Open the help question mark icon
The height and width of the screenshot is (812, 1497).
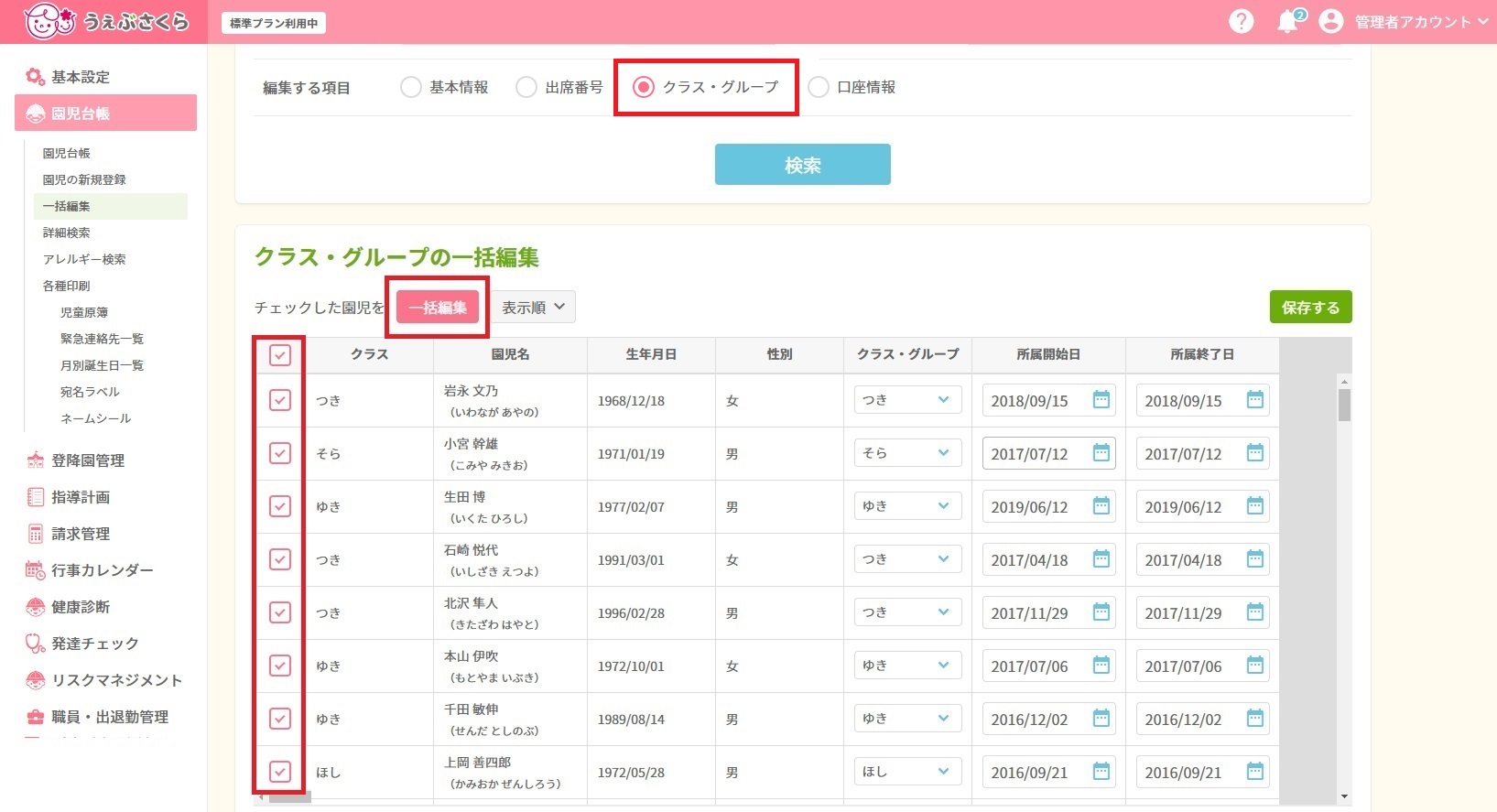(1241, 21)
